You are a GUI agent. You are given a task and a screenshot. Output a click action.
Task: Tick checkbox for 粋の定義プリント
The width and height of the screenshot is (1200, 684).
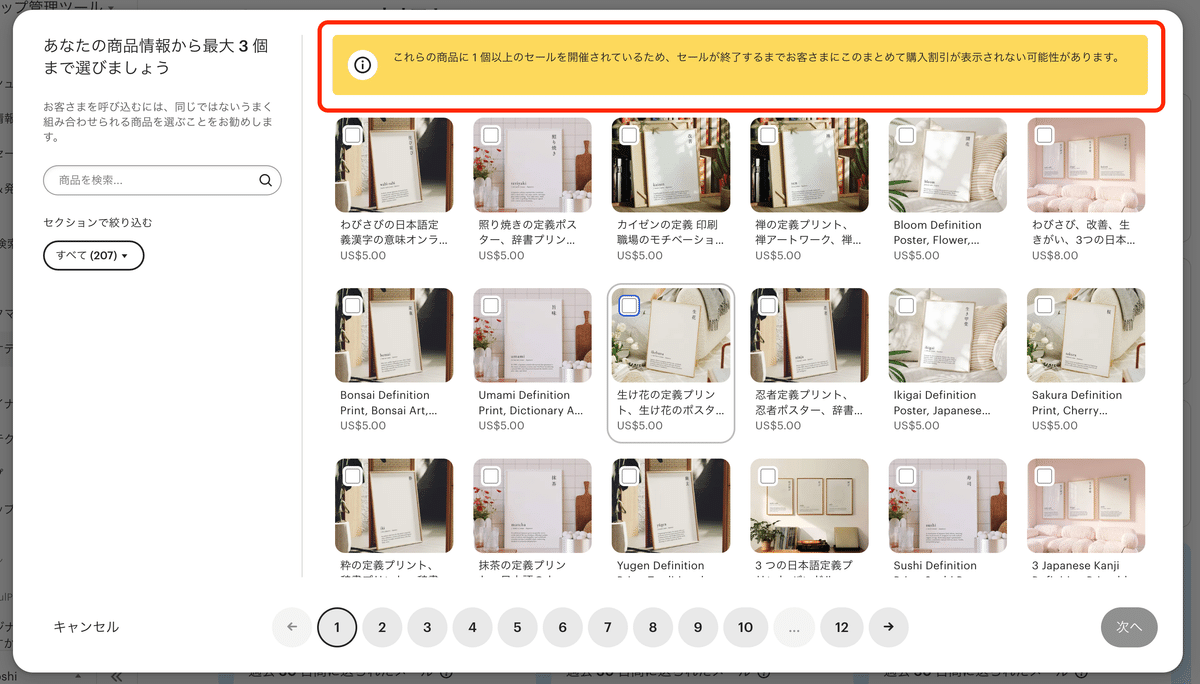pyautogui.click(x=353, y=475)
